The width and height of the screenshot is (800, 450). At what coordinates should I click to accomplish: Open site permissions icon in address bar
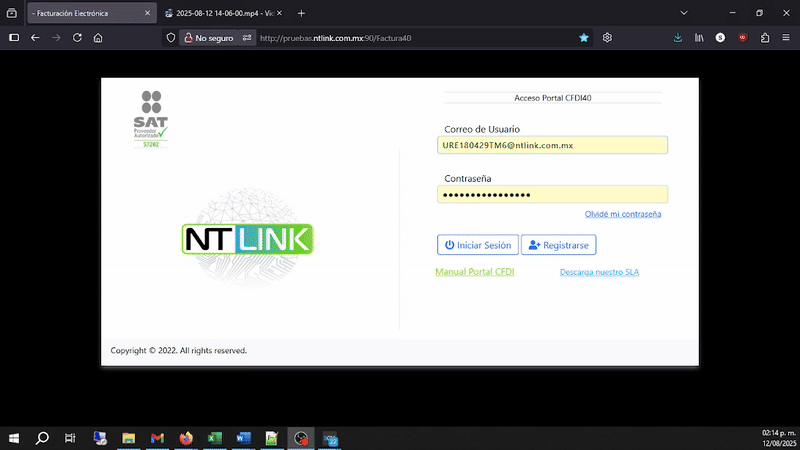pyautogui.click(x=247, y=38)
